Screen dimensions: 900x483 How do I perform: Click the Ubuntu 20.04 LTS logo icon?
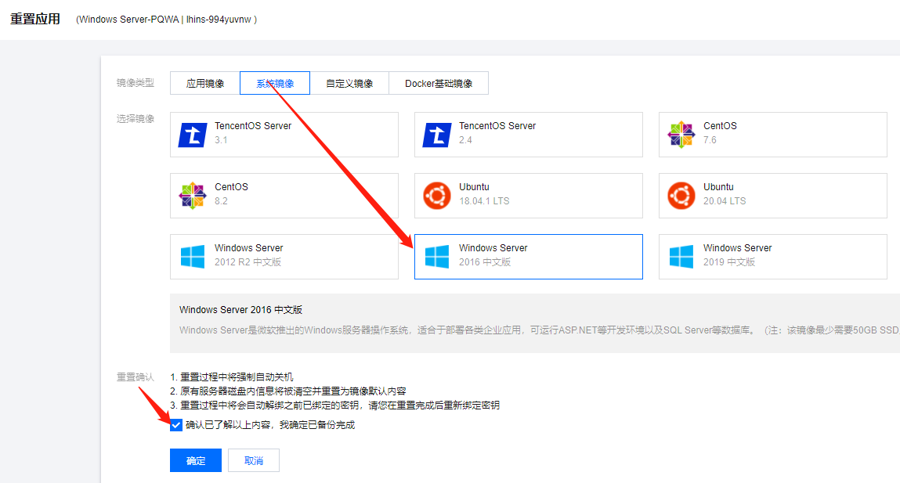coord(682,195)
